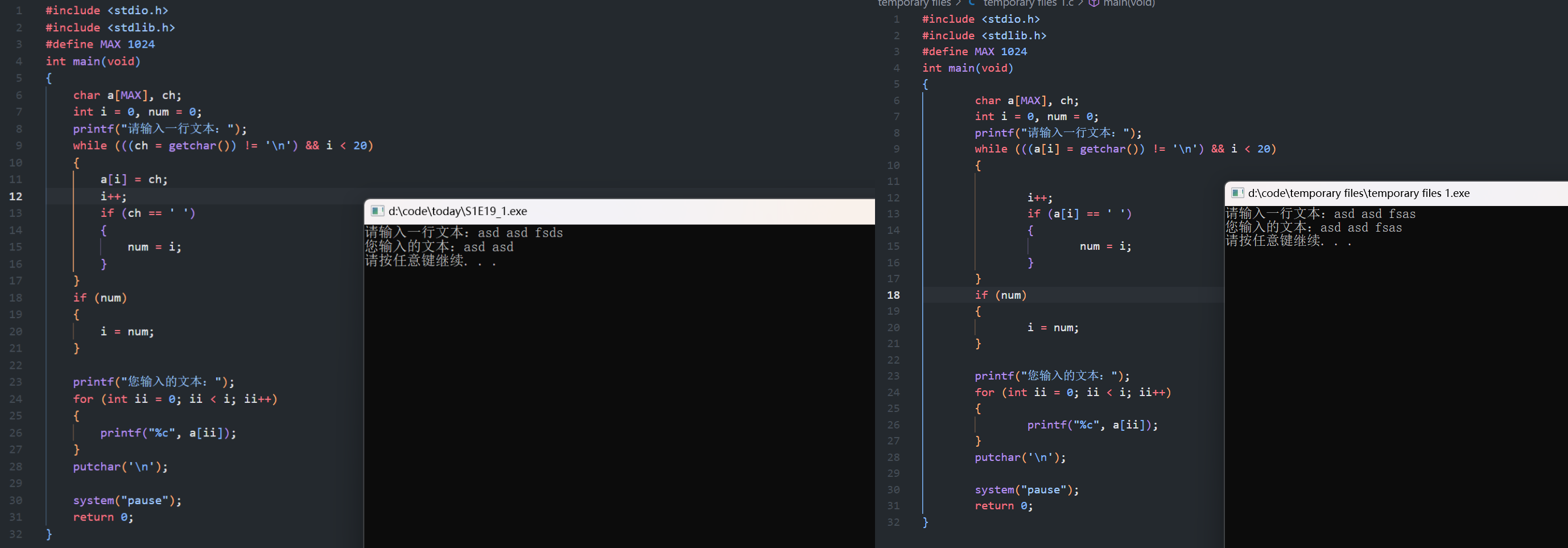The image size is (1568, 548).
Task: Click the S1E19_1.exe console window title
Action: (x=458, y=211)
